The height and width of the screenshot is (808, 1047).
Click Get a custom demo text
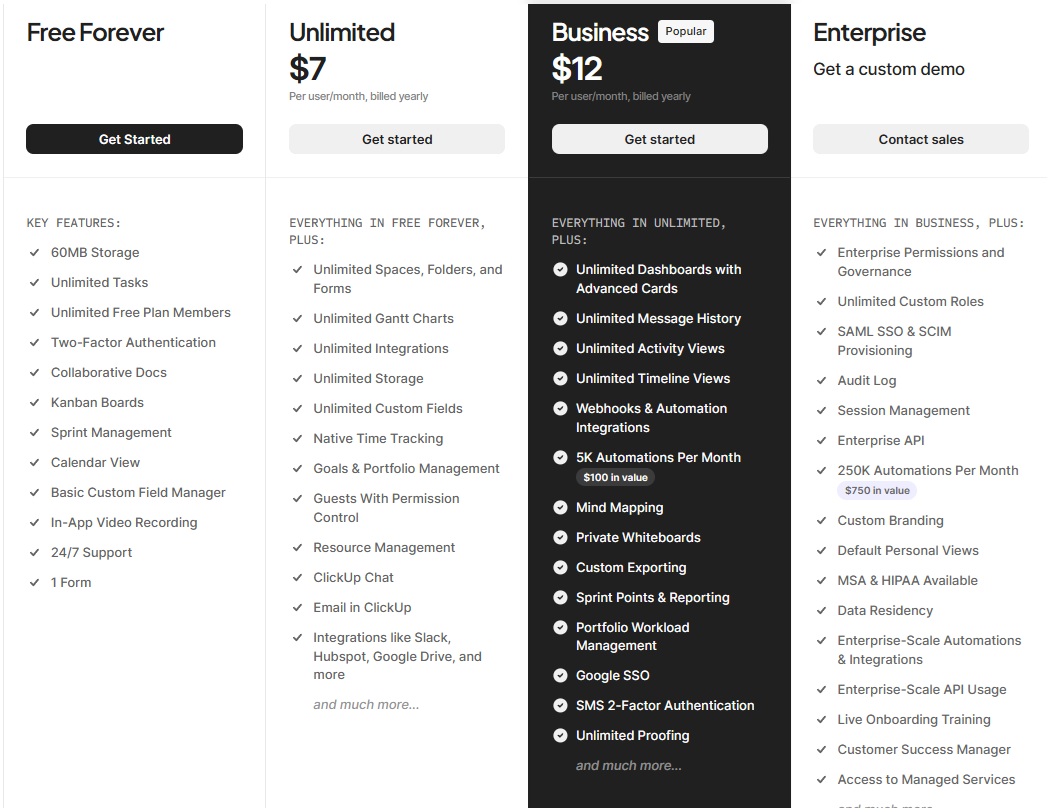[889, 69]
